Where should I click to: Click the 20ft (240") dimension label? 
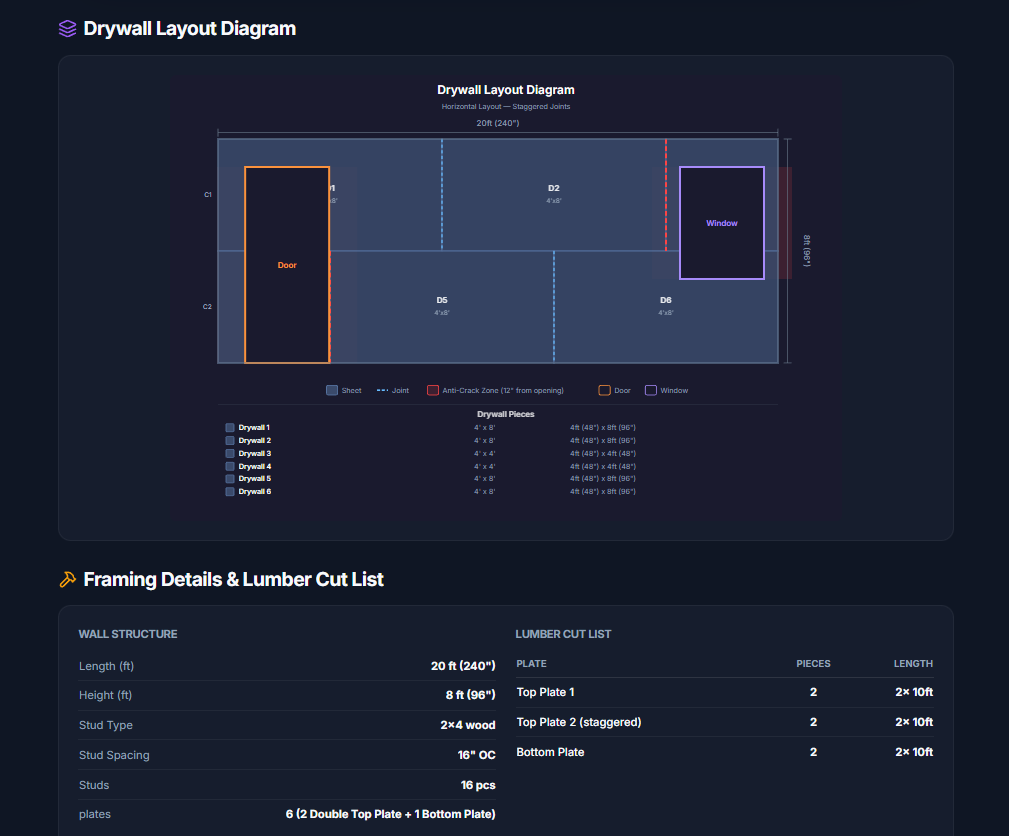tap(497, 124)
